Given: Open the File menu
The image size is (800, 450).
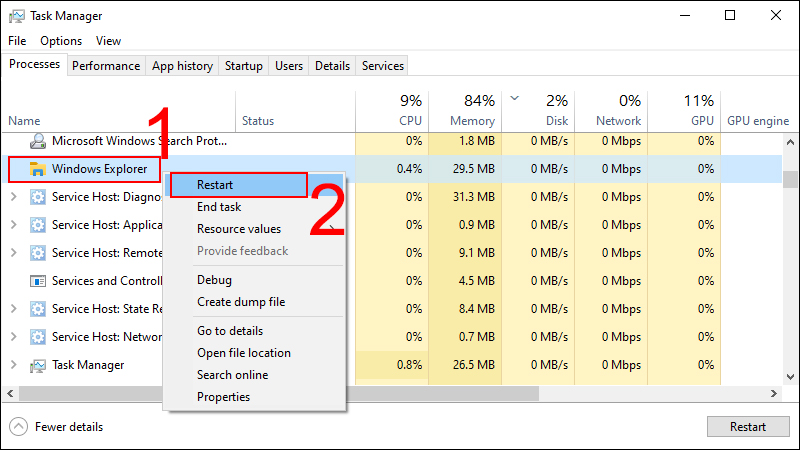Looking at the screenshot, I should tap(17, 41).
